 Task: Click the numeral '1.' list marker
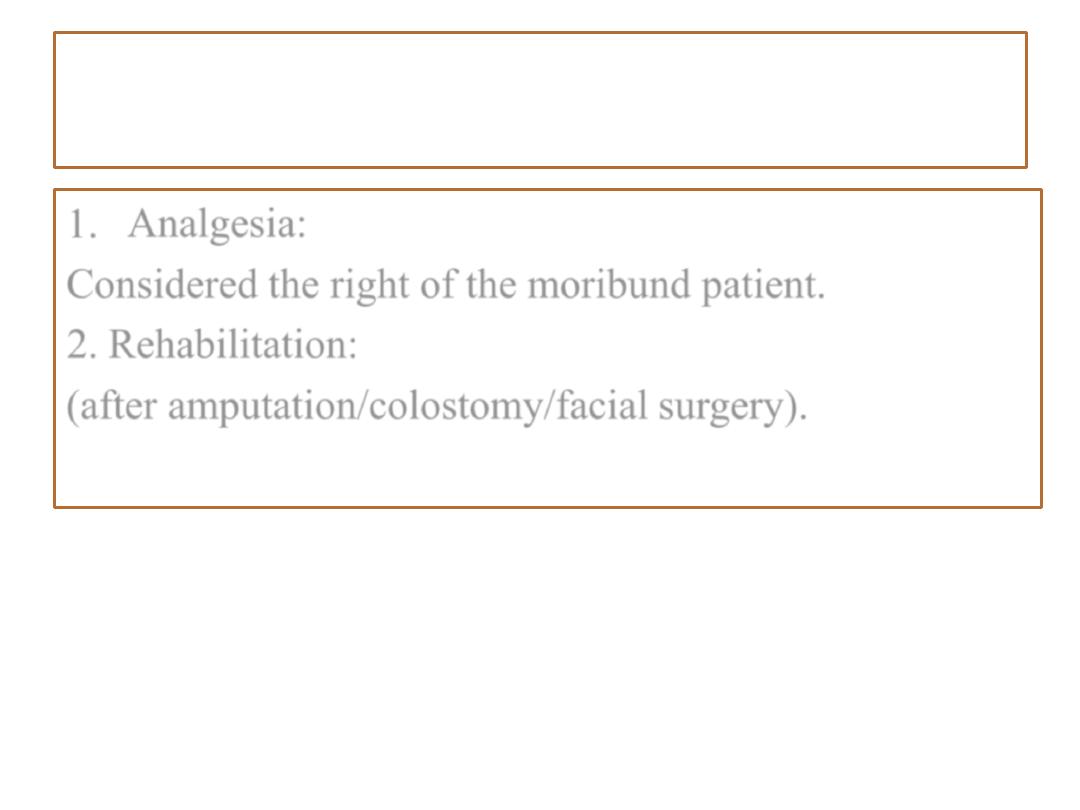pos(82,225)
